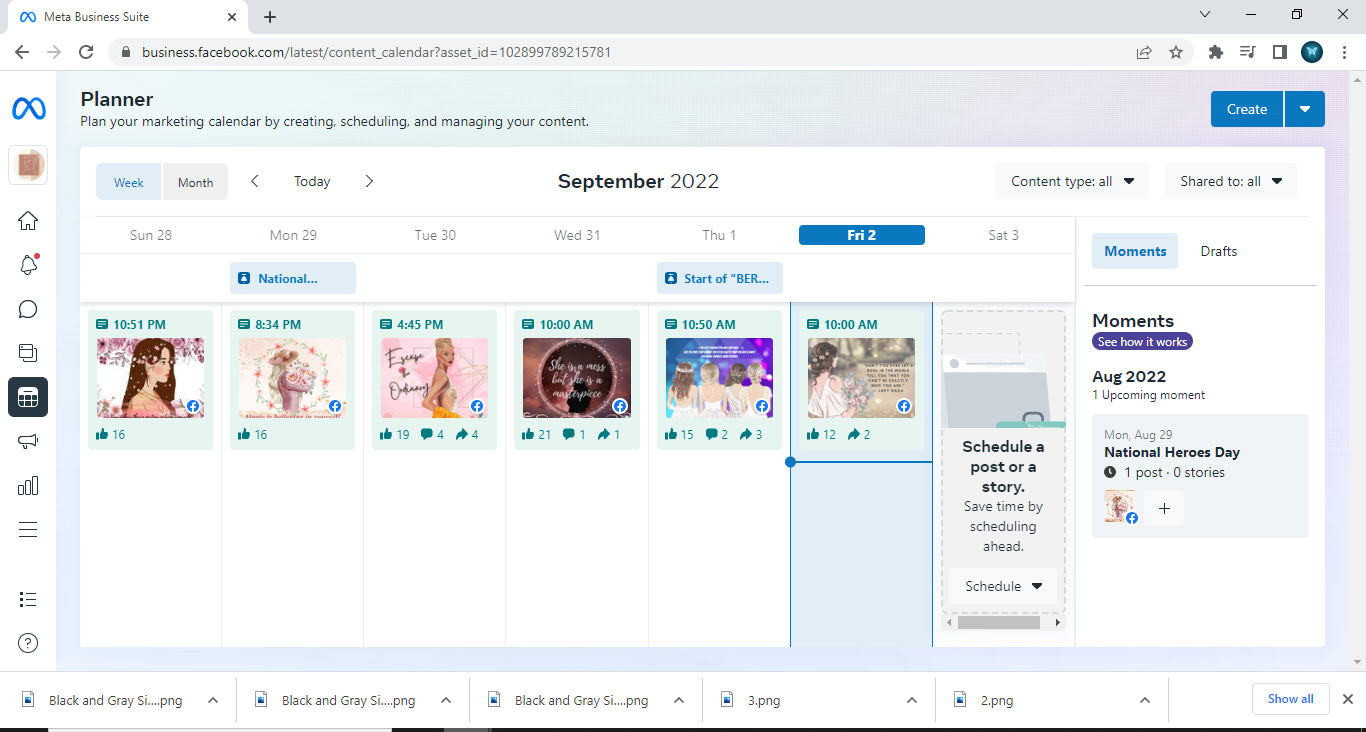1366x732 pixels.
Task: Select the Drafts tab
Action: [1219, 251]
